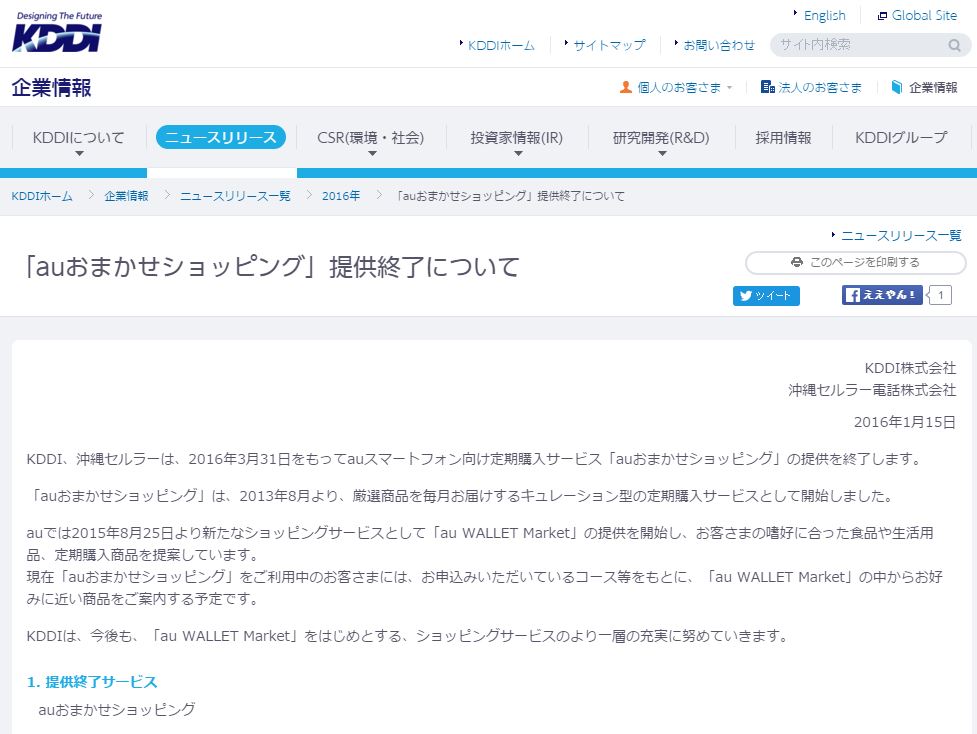Expand the 研究開発(R&D) menu arrow
This screenshot has height=734, width=977.
point(662,153)
